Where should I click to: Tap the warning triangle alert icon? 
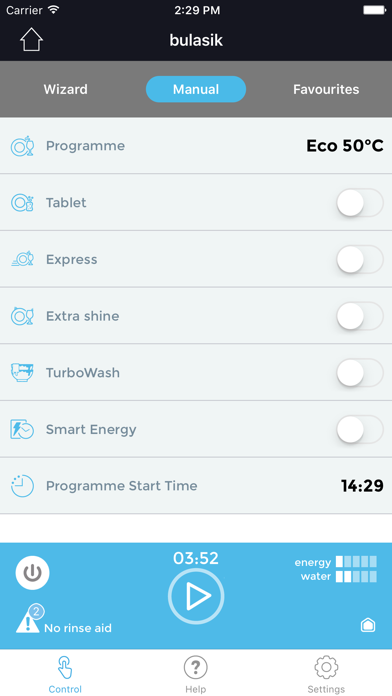pyautogui.click(x=28, y=622)
